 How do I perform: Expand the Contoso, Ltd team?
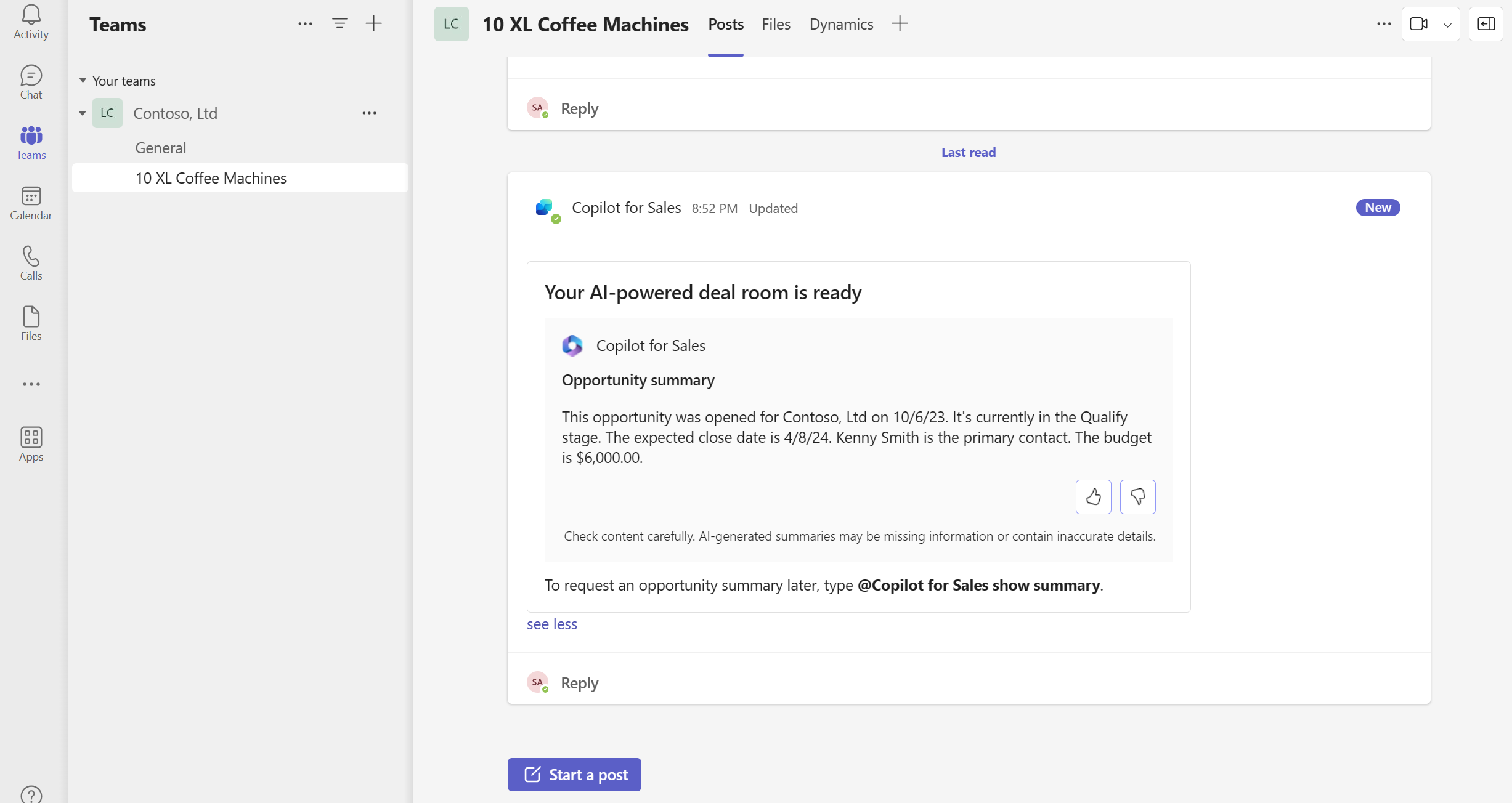coord(83,112)
